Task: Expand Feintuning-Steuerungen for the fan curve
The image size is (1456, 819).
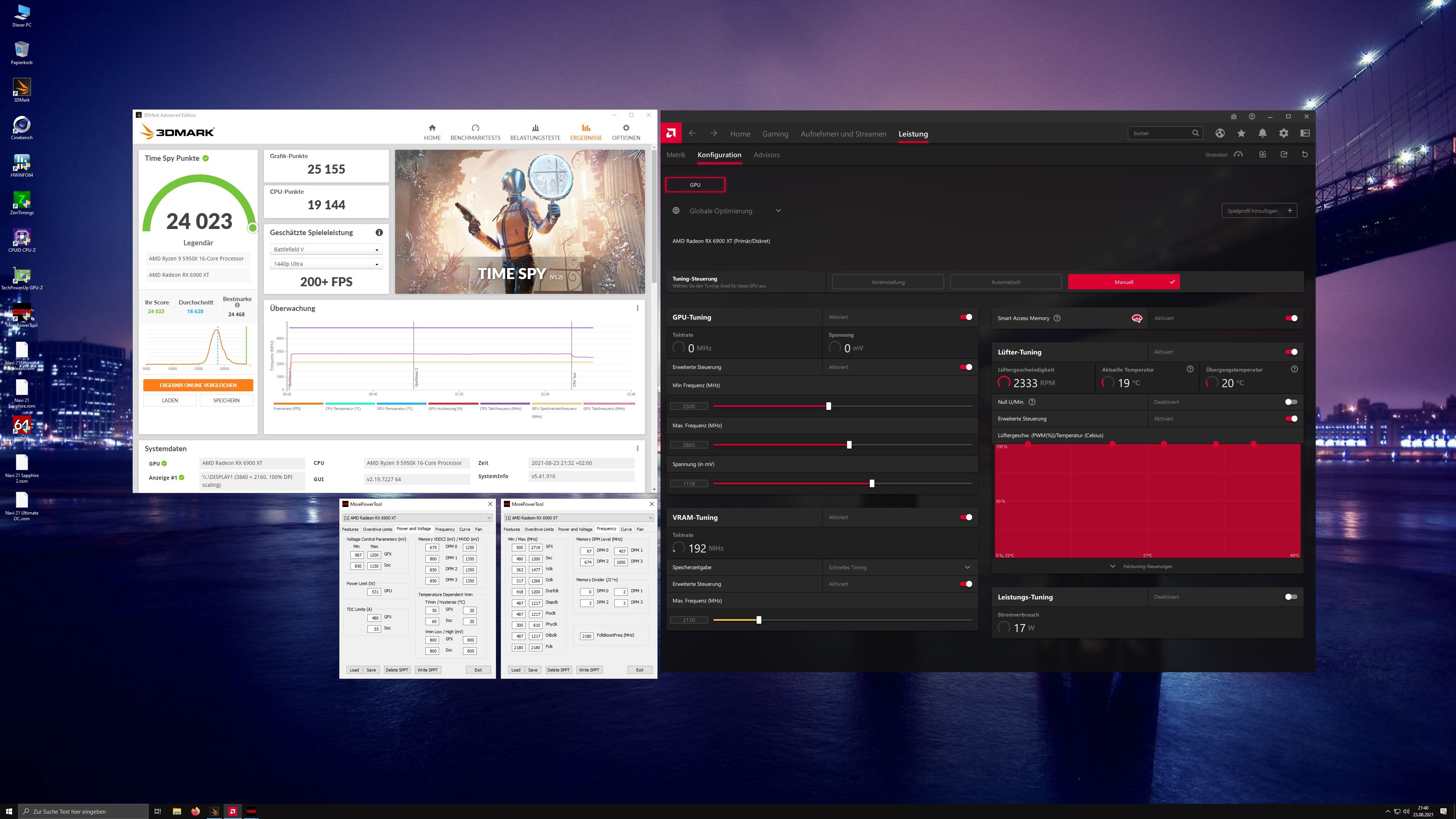Action: [x=1141, y=566]
